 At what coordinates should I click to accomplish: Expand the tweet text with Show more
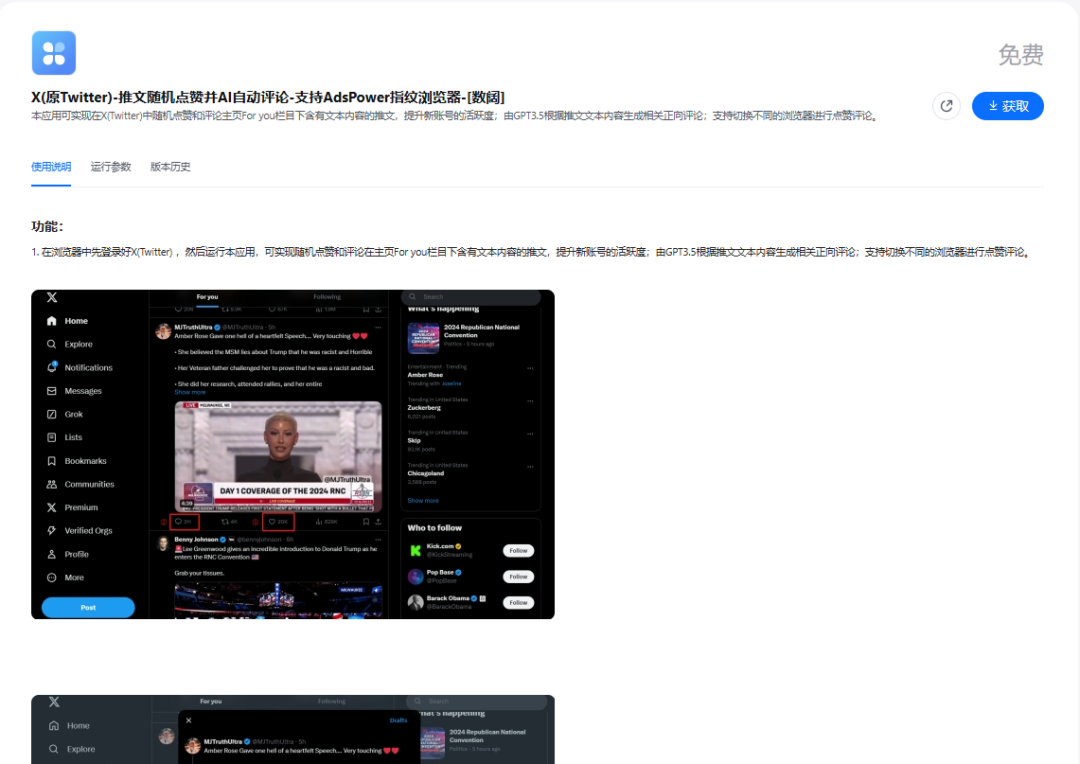[x=190, y=392]
